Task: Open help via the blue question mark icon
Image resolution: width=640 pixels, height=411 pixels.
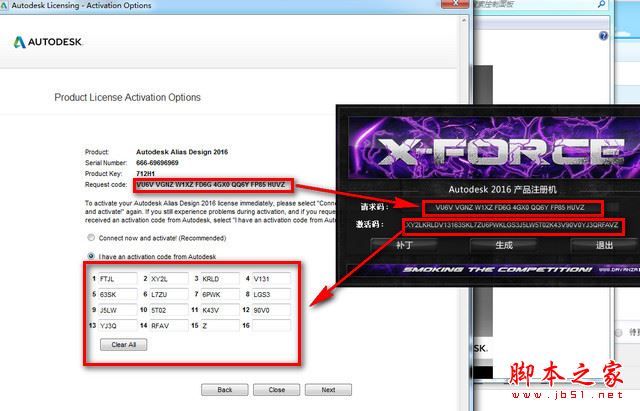Action: pos(603,36)
